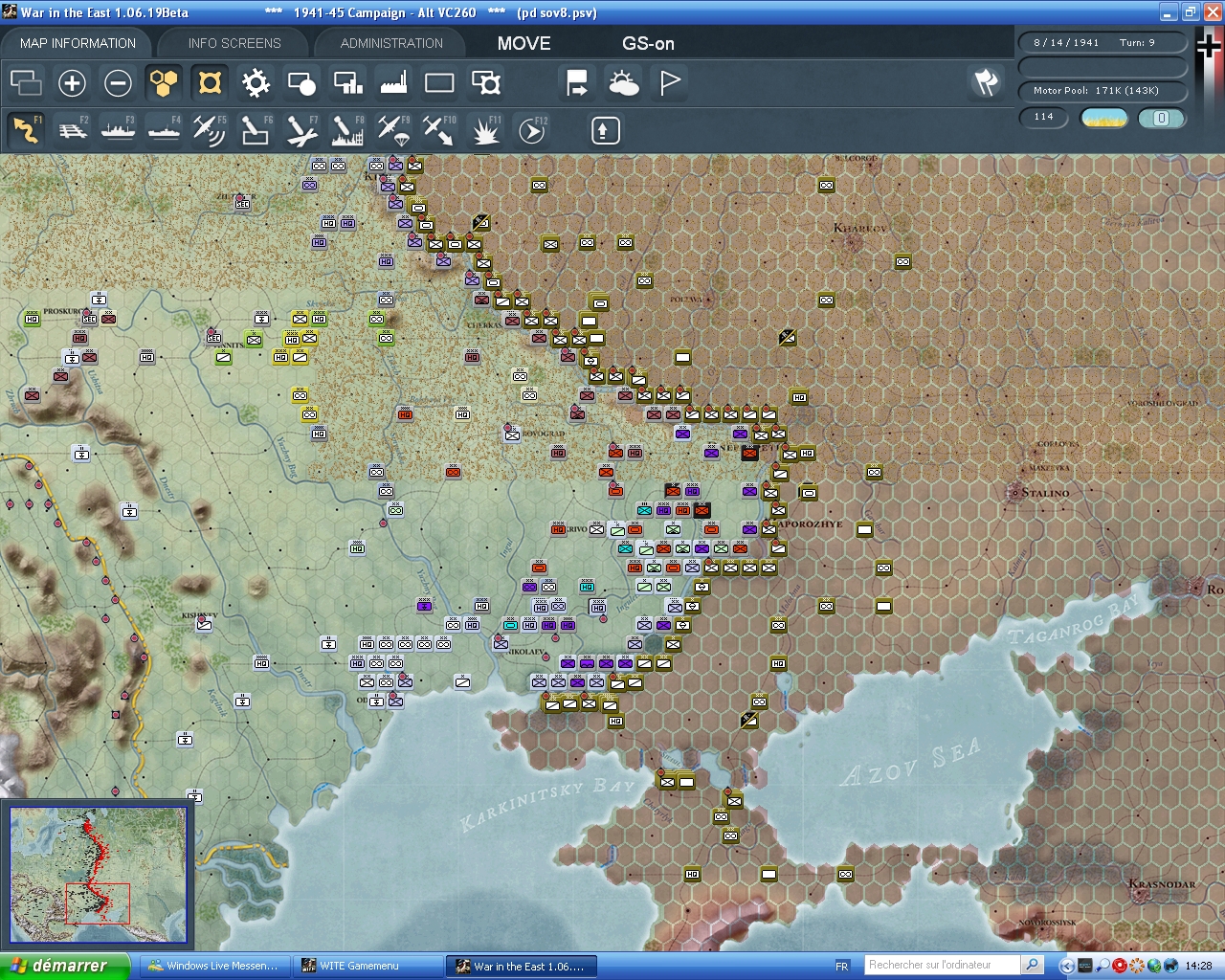Activate the F5 air reconnaissance mode
Viewport: 1225px width, 980px height.
pyautogui.click(x=210, y=129)
